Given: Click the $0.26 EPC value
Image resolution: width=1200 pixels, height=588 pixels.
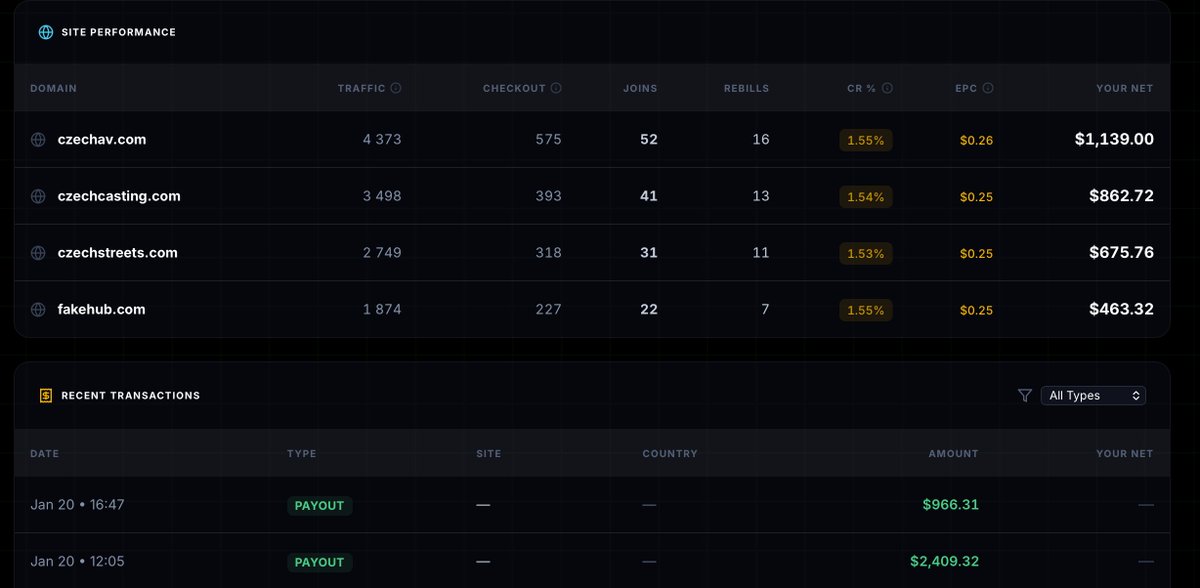Looking at the screenshot, I should coord(976,140).
